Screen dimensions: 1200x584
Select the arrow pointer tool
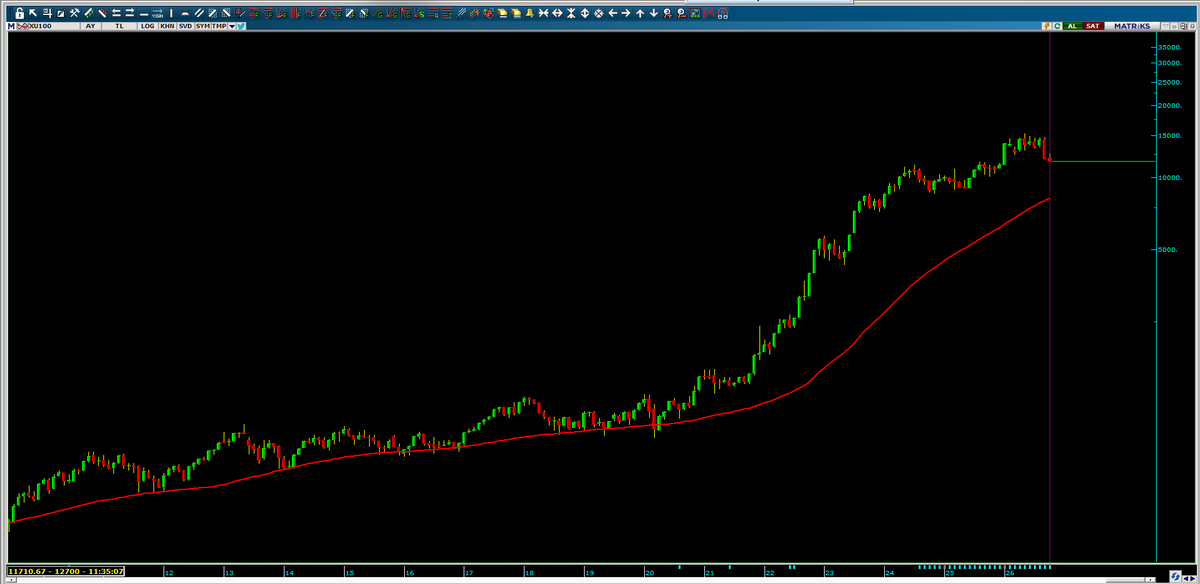pos(33,13)
